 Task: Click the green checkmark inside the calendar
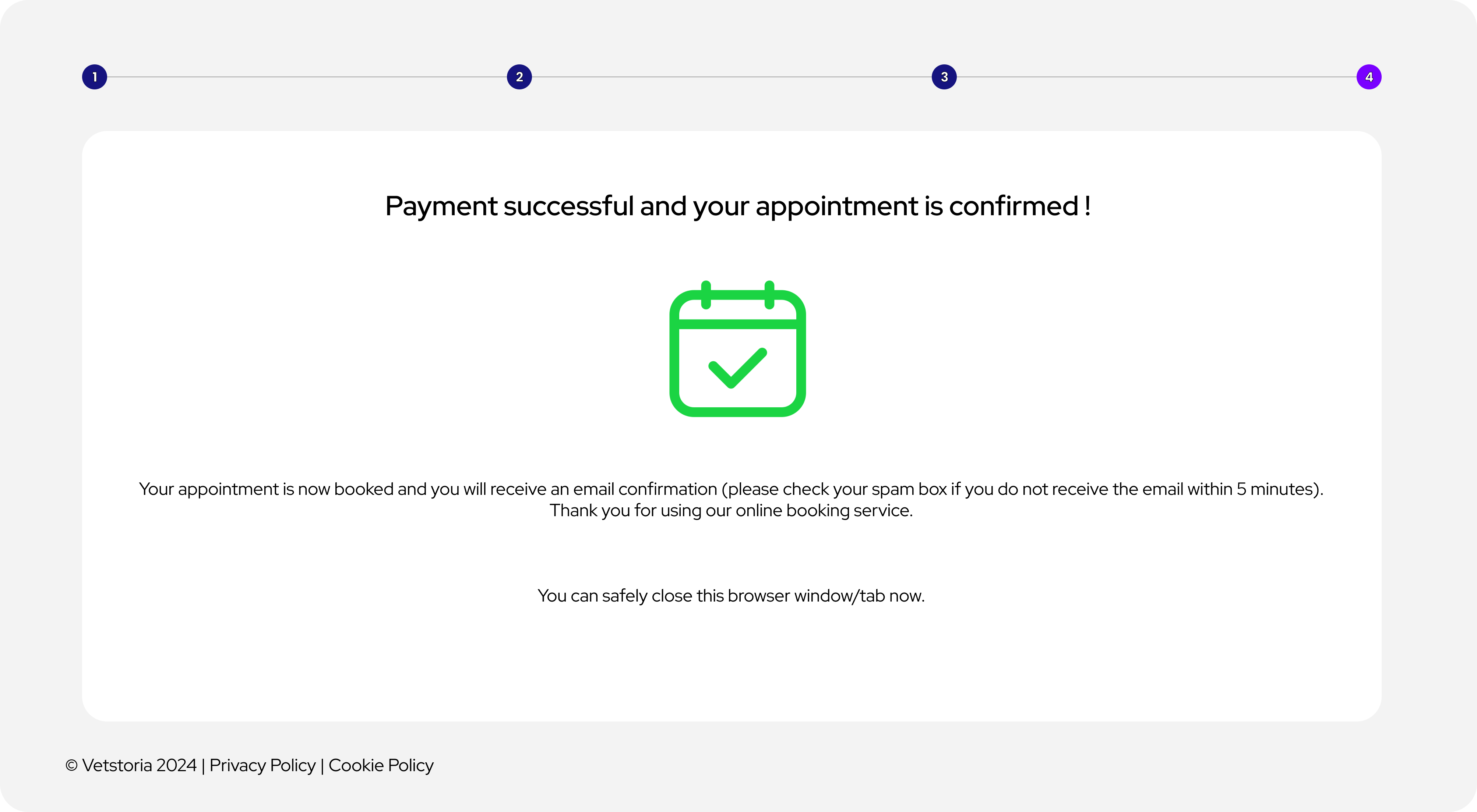(x=737, y=368)
